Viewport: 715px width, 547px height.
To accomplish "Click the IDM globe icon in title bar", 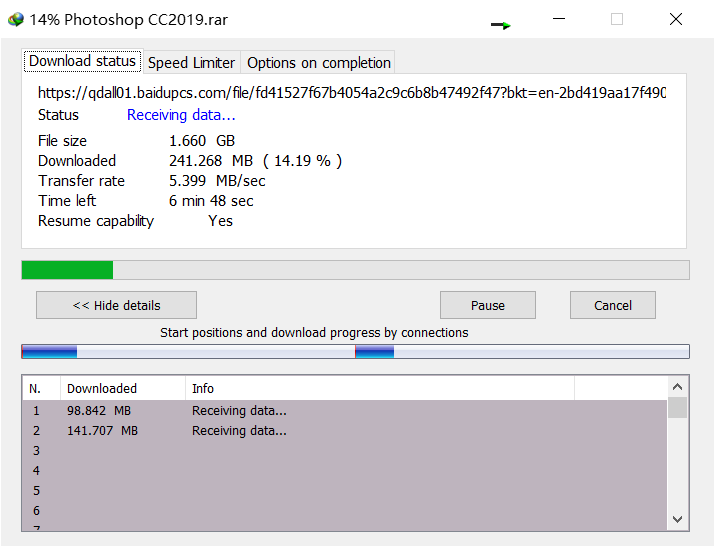I will click(16, 19).
